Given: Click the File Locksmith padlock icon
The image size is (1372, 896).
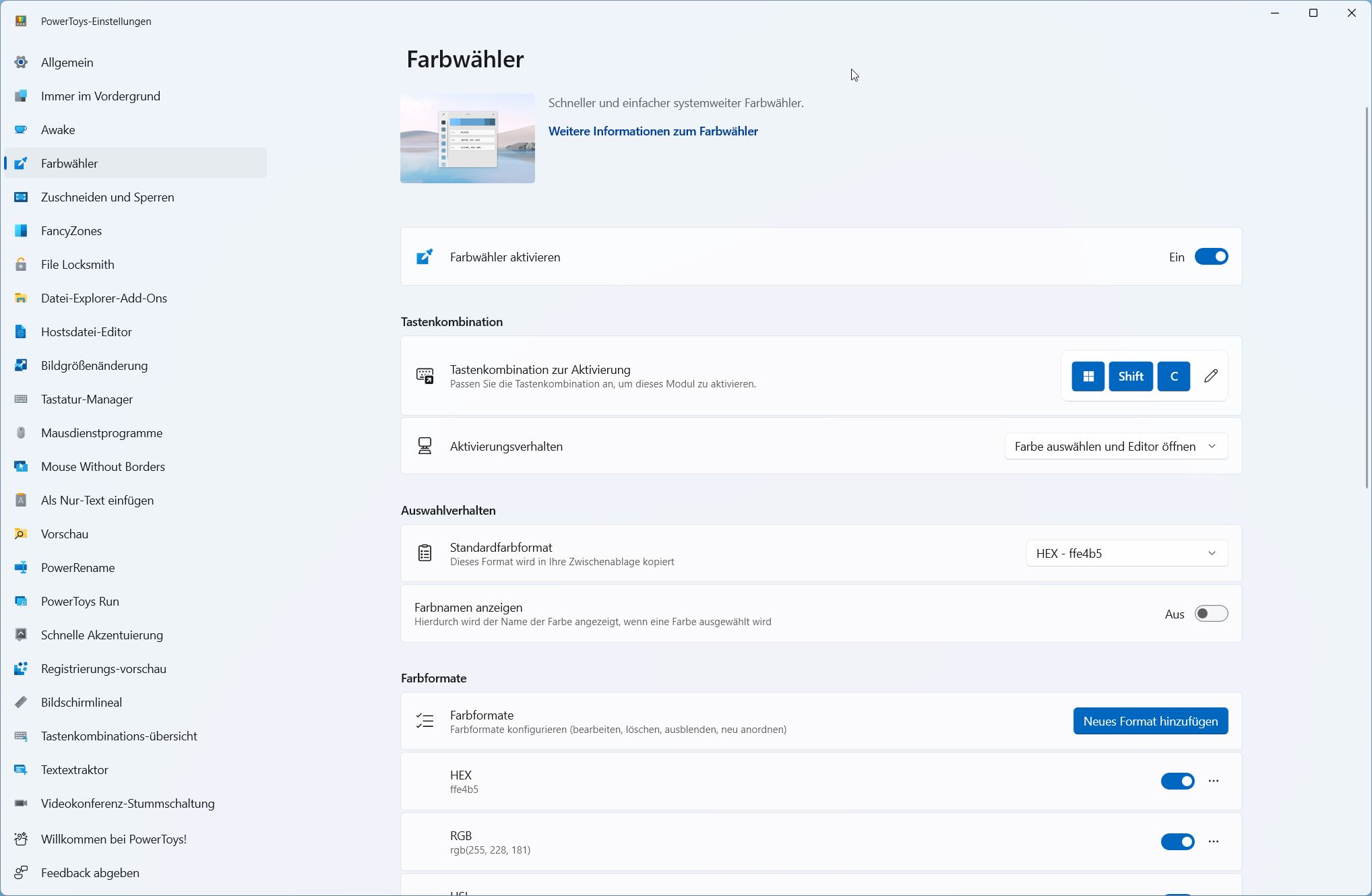Looking at the screenshot, I should tap(21, 265).
